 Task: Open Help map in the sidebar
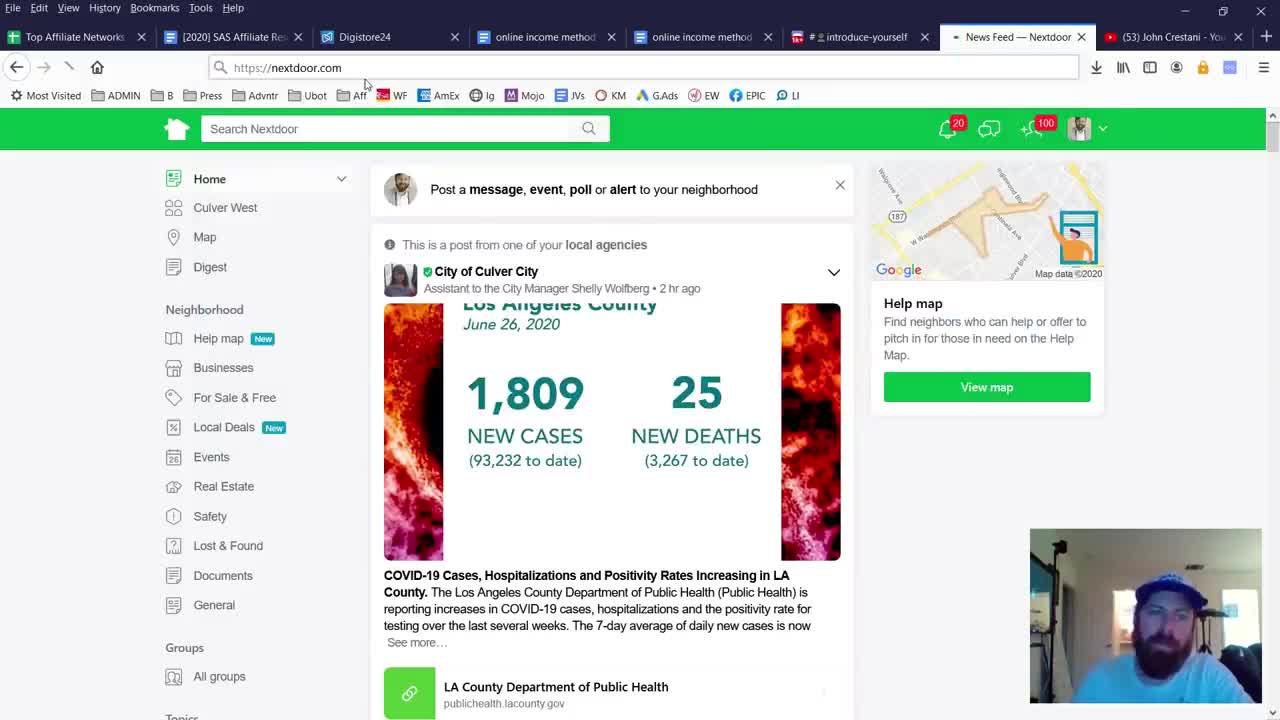[218, 339]
